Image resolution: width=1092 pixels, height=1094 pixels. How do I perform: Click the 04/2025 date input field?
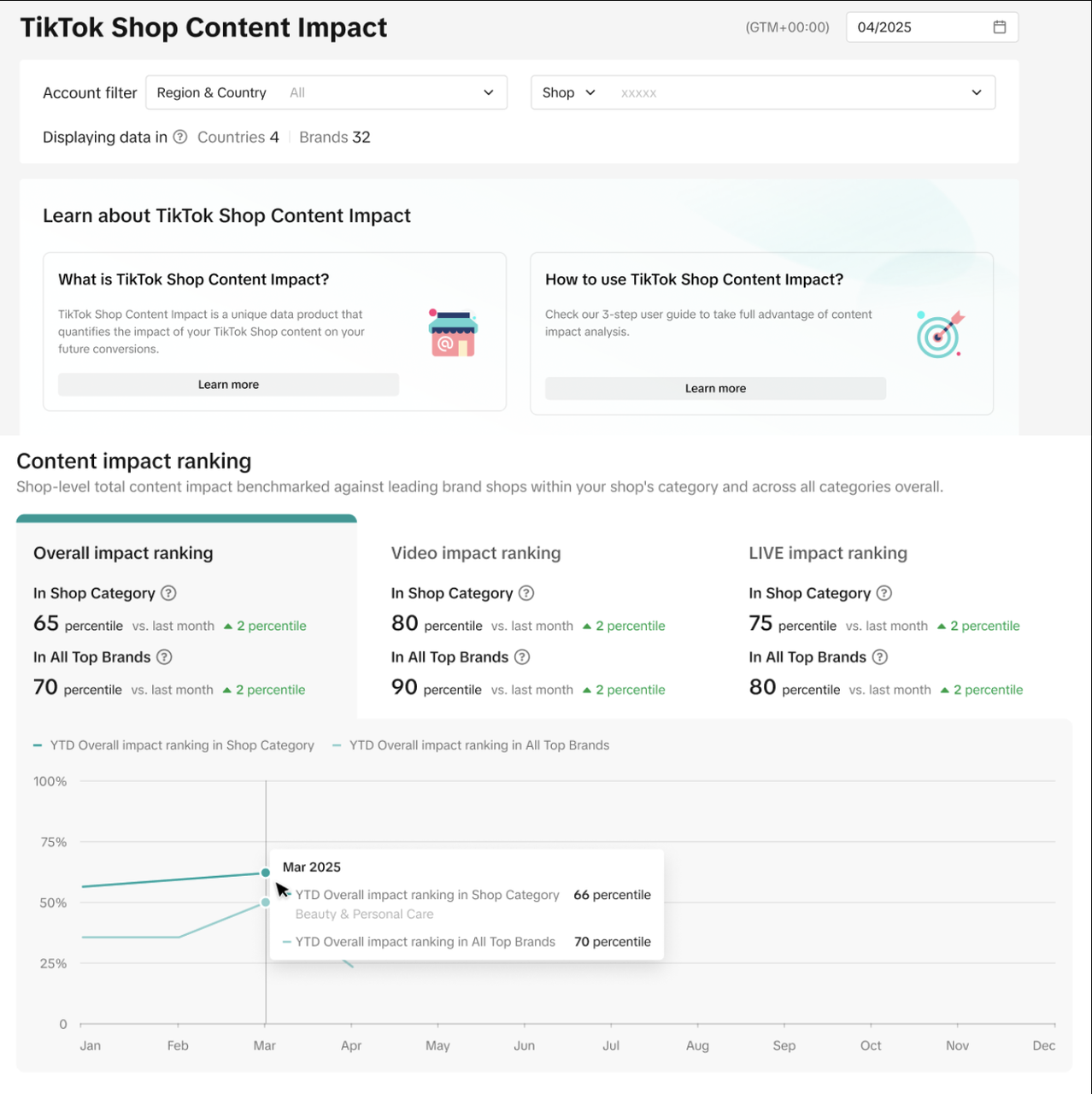[919, 27]
